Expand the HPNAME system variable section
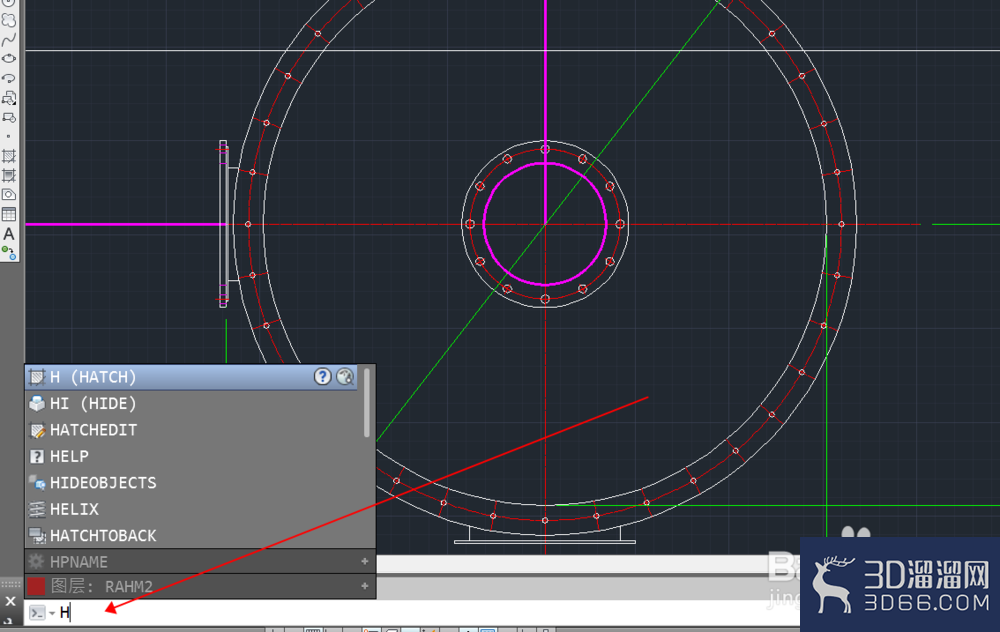This screenshot has width=1000, height=632. pos(364,561)
